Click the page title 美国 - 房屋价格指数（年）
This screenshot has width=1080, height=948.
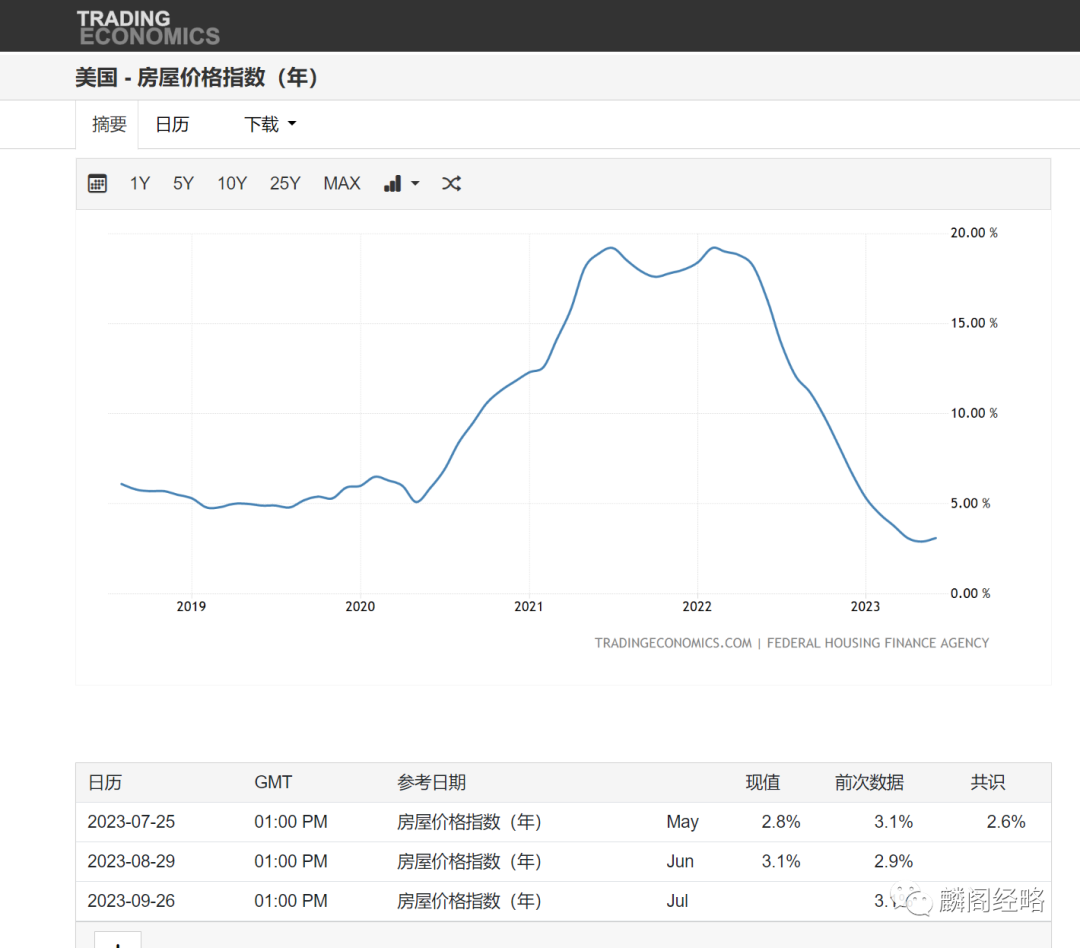click(196, 77)
